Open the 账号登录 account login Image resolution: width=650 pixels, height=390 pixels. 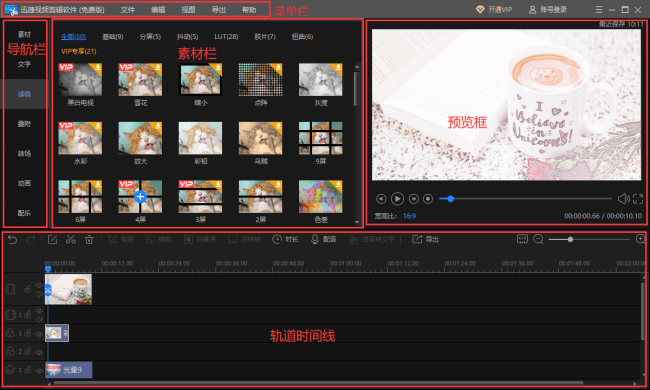click(x=548, y=10)
